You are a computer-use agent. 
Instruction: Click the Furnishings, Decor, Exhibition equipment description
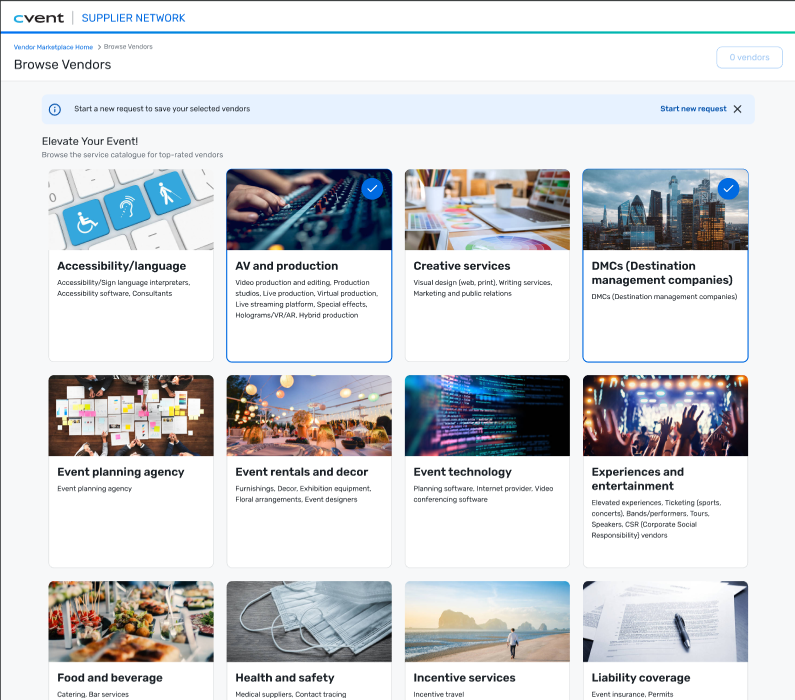coord(303,494)
